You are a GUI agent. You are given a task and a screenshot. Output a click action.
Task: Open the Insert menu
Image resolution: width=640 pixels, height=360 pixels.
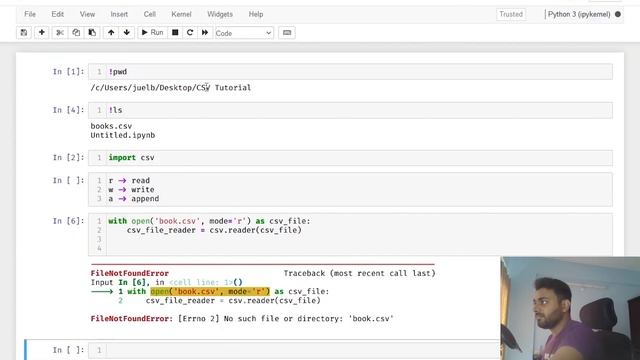[x=119, y=14]
